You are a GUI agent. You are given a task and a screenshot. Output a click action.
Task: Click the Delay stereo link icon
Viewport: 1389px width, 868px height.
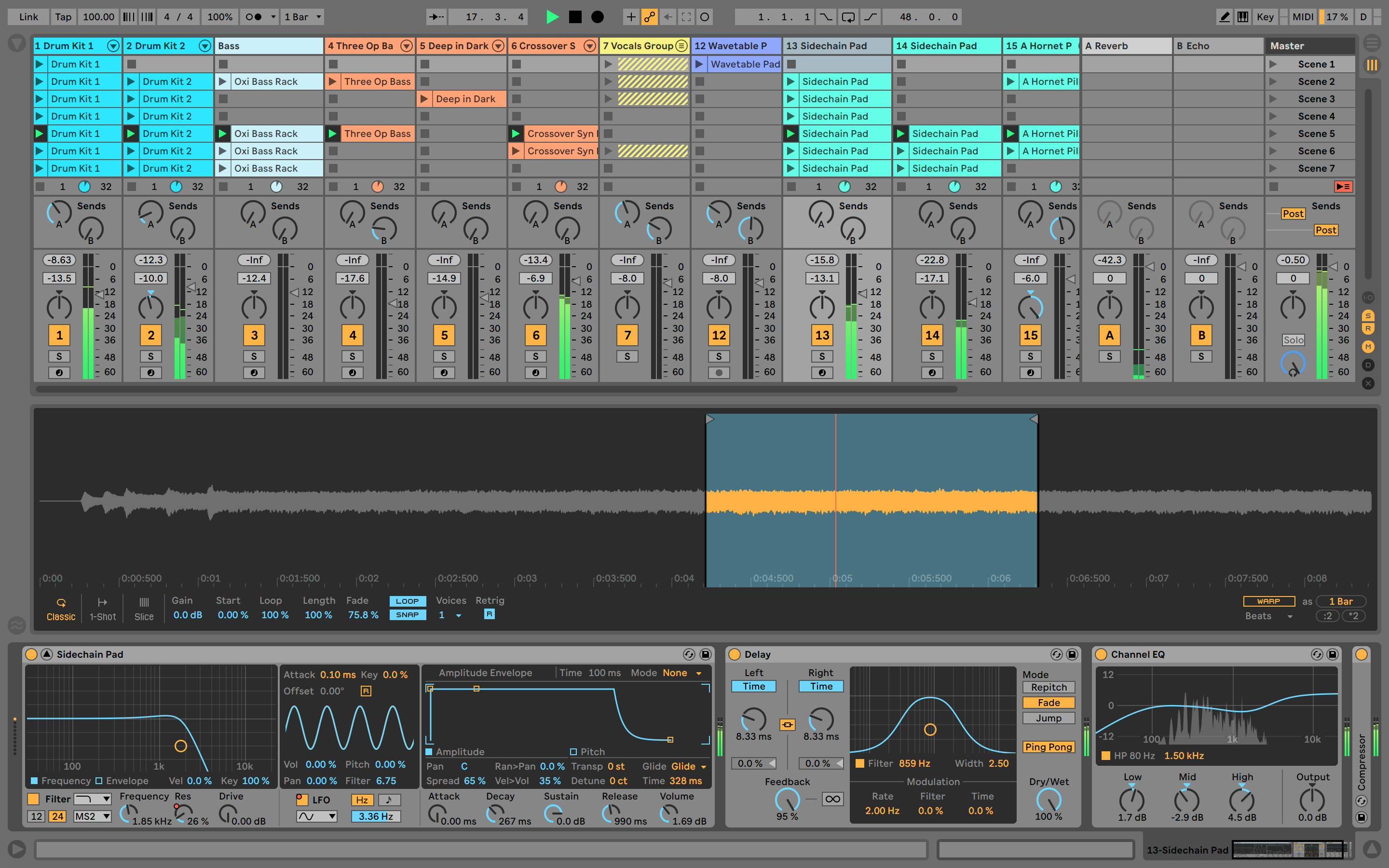tap(788, 724)
